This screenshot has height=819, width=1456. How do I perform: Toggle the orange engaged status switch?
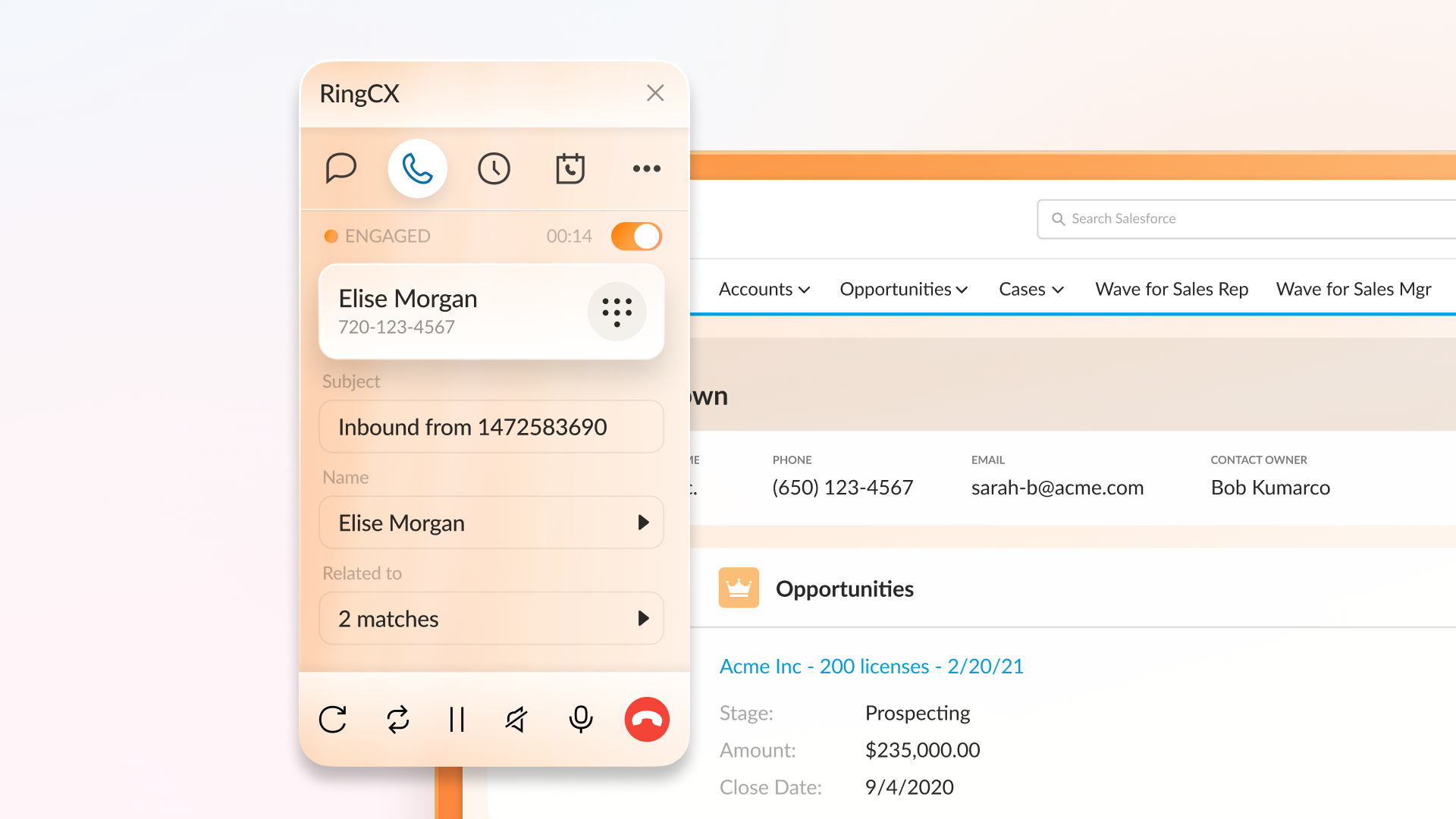637,236
